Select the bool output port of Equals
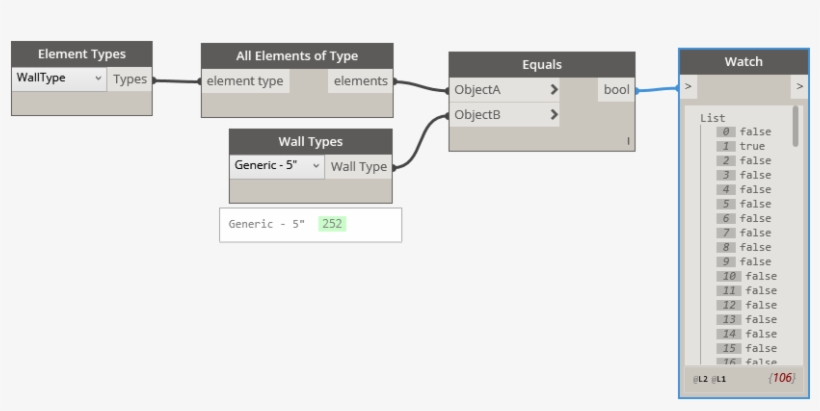Viewport: 820px width, 411px height. click(617, 90)
